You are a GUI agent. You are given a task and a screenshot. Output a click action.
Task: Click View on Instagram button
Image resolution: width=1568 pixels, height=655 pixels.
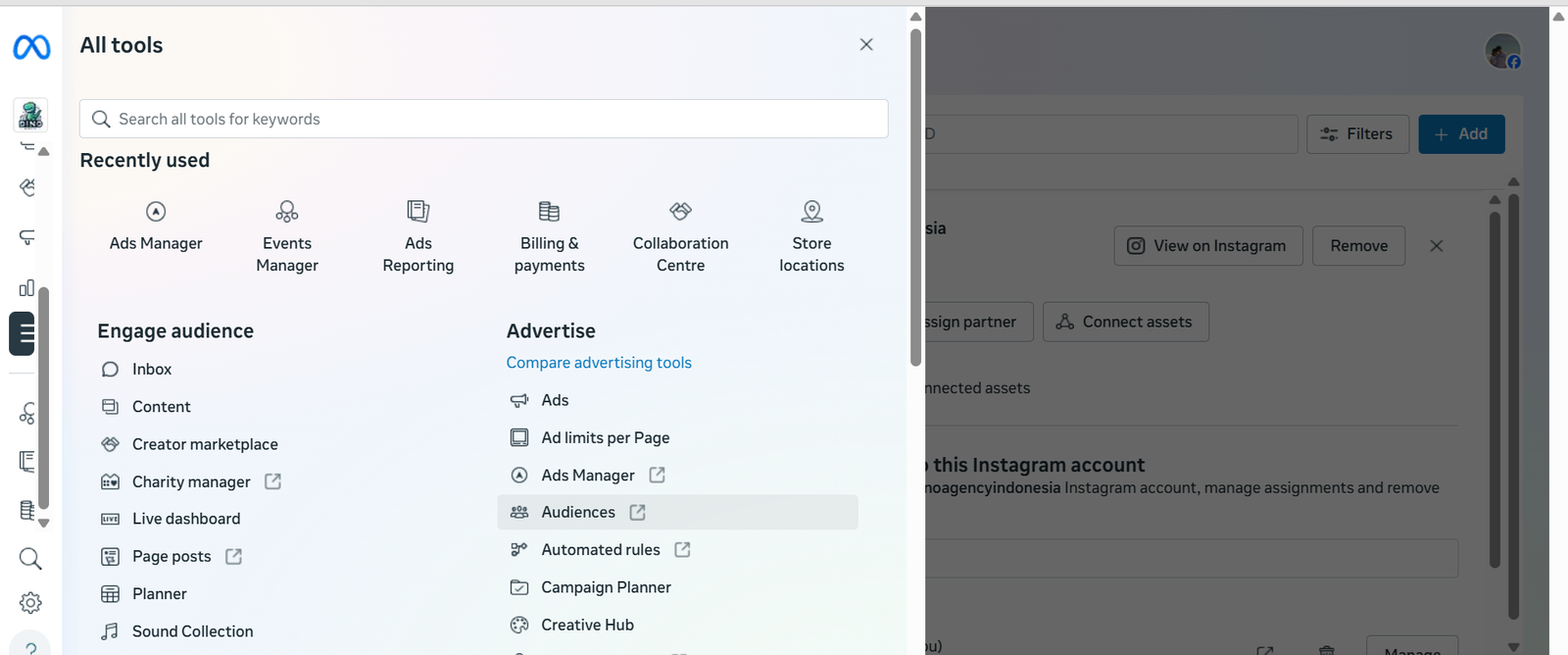[x=1207, y=246]
